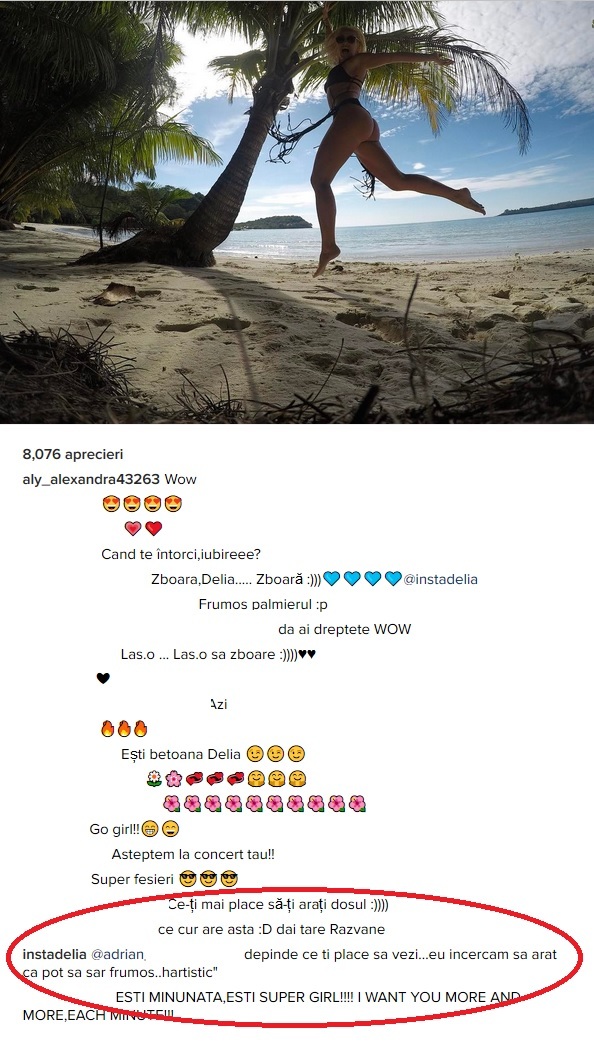Click the first blue heart emoji

tap(332, 579)
